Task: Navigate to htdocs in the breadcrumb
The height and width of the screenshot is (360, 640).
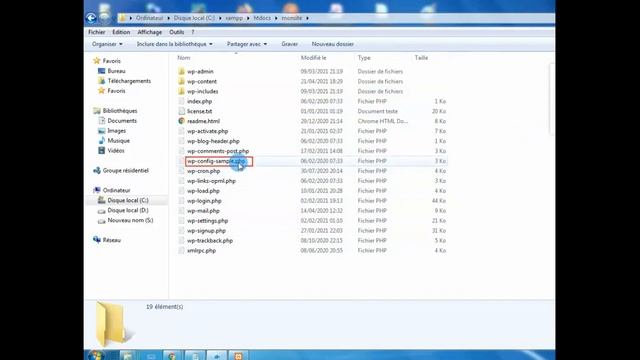Action: click(x=262, y=18)
